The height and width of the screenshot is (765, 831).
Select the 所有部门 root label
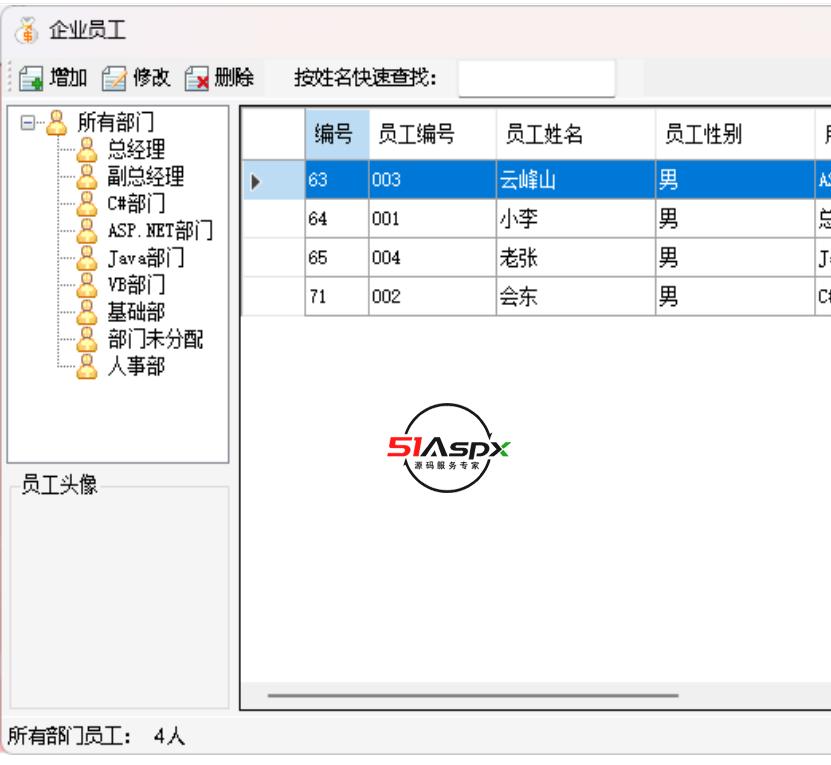coord(116,122)
